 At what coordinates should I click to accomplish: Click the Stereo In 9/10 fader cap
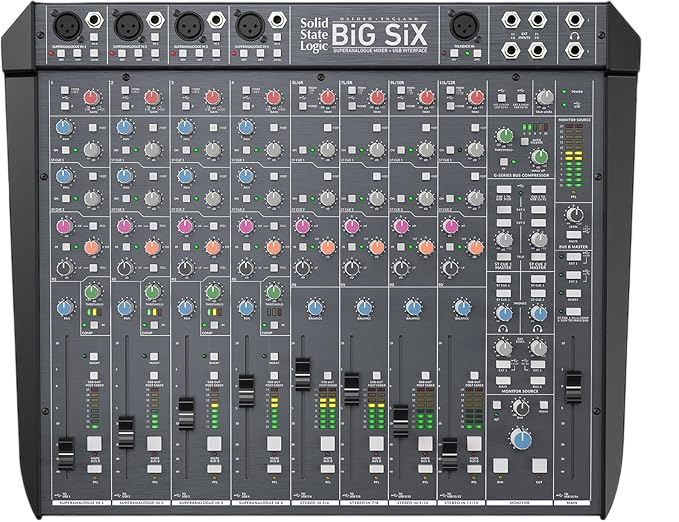(x=401, y=420)
